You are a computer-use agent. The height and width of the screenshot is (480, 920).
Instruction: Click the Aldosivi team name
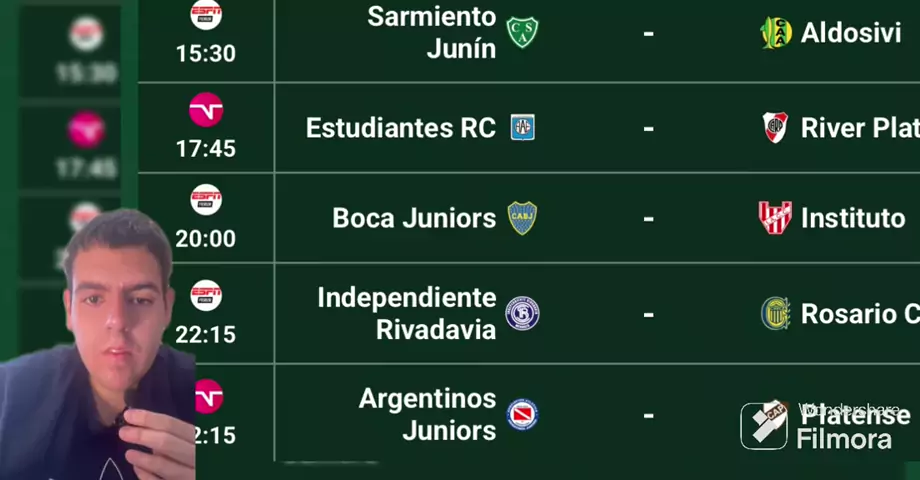(x=851, y=33)
